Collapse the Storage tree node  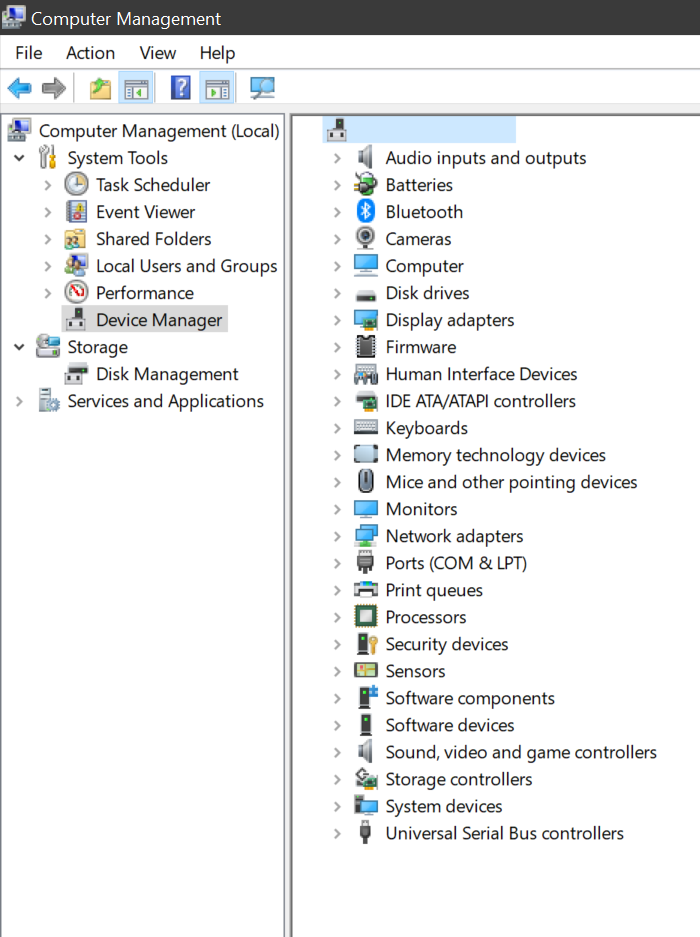point(20,347)
